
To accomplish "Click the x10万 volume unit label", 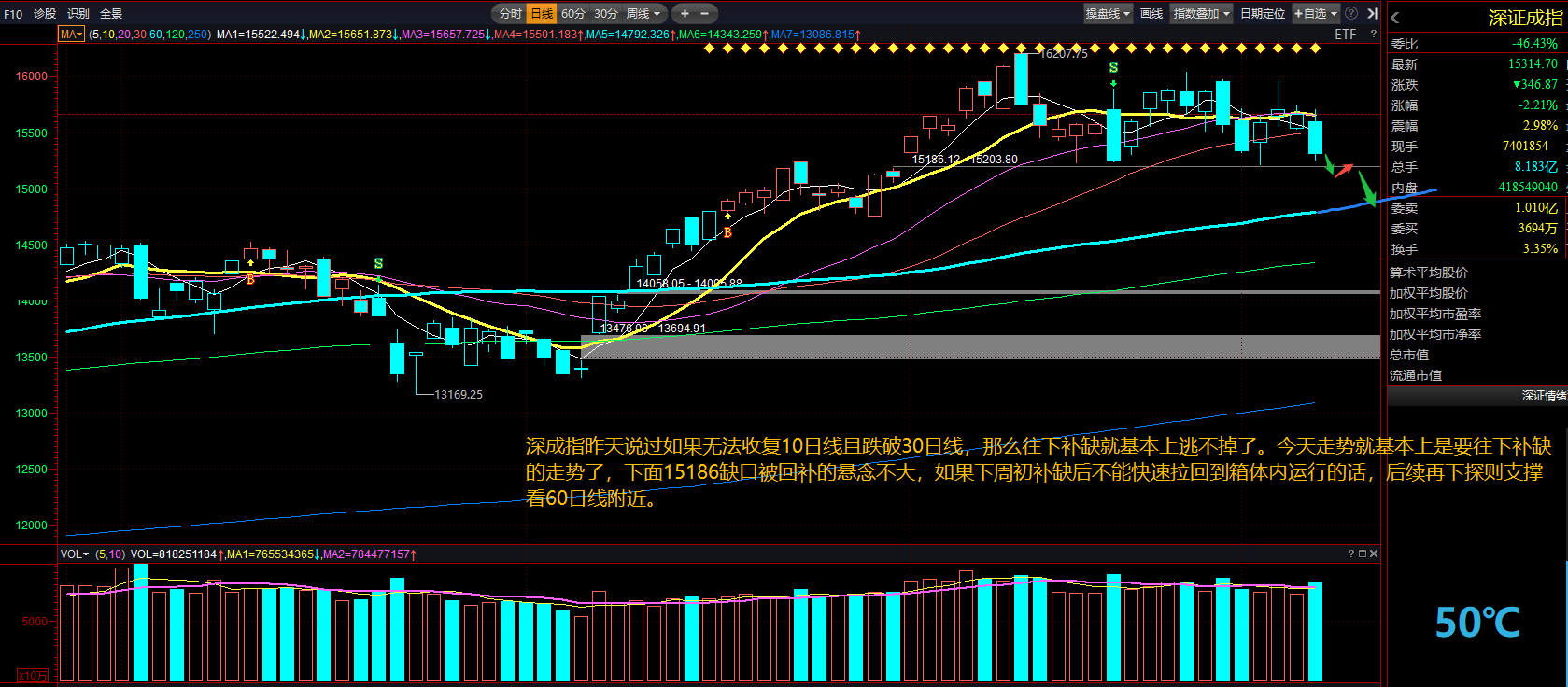I will click(33, 675).
